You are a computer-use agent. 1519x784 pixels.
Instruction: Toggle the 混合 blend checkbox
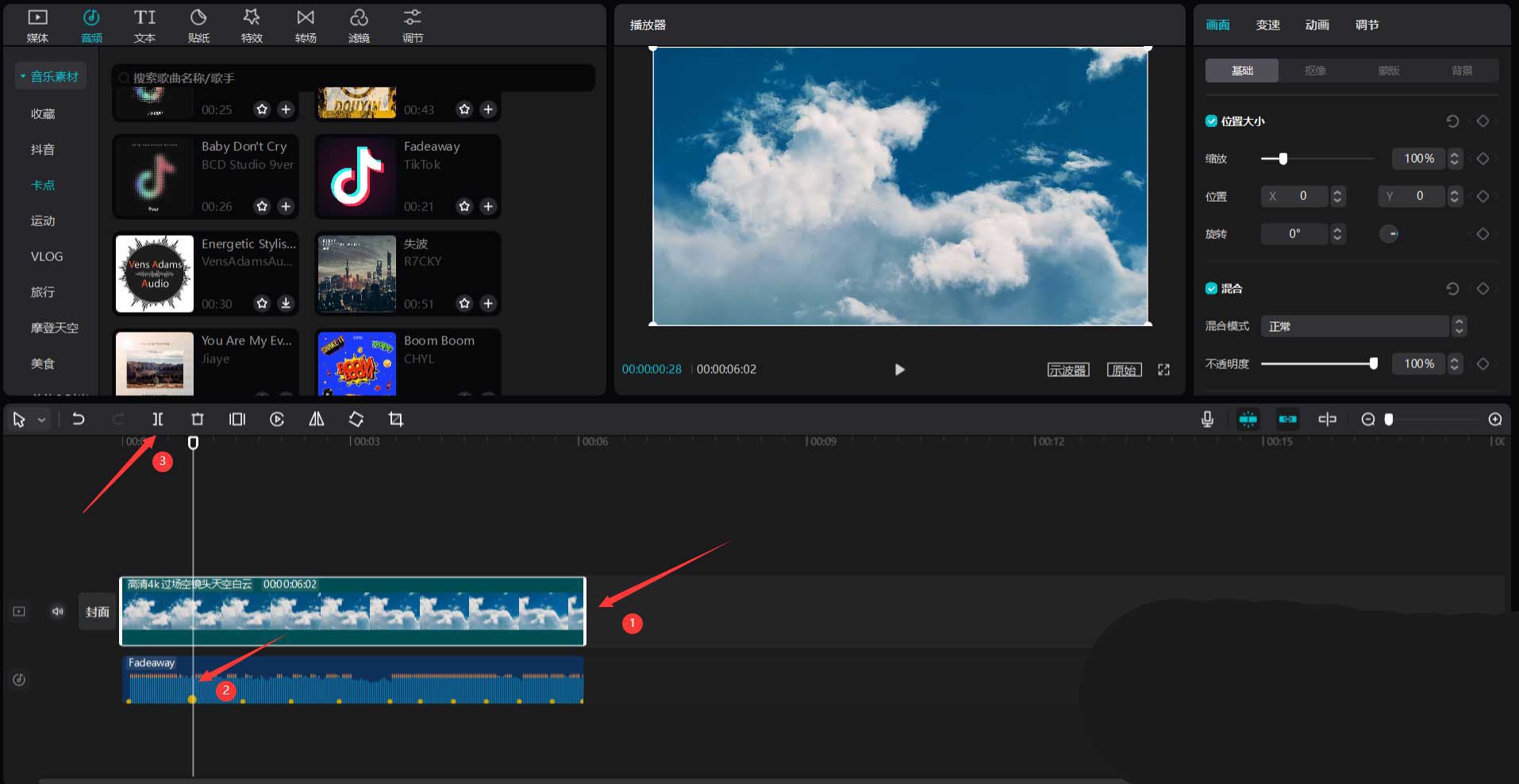click(x=1211, y=288)
